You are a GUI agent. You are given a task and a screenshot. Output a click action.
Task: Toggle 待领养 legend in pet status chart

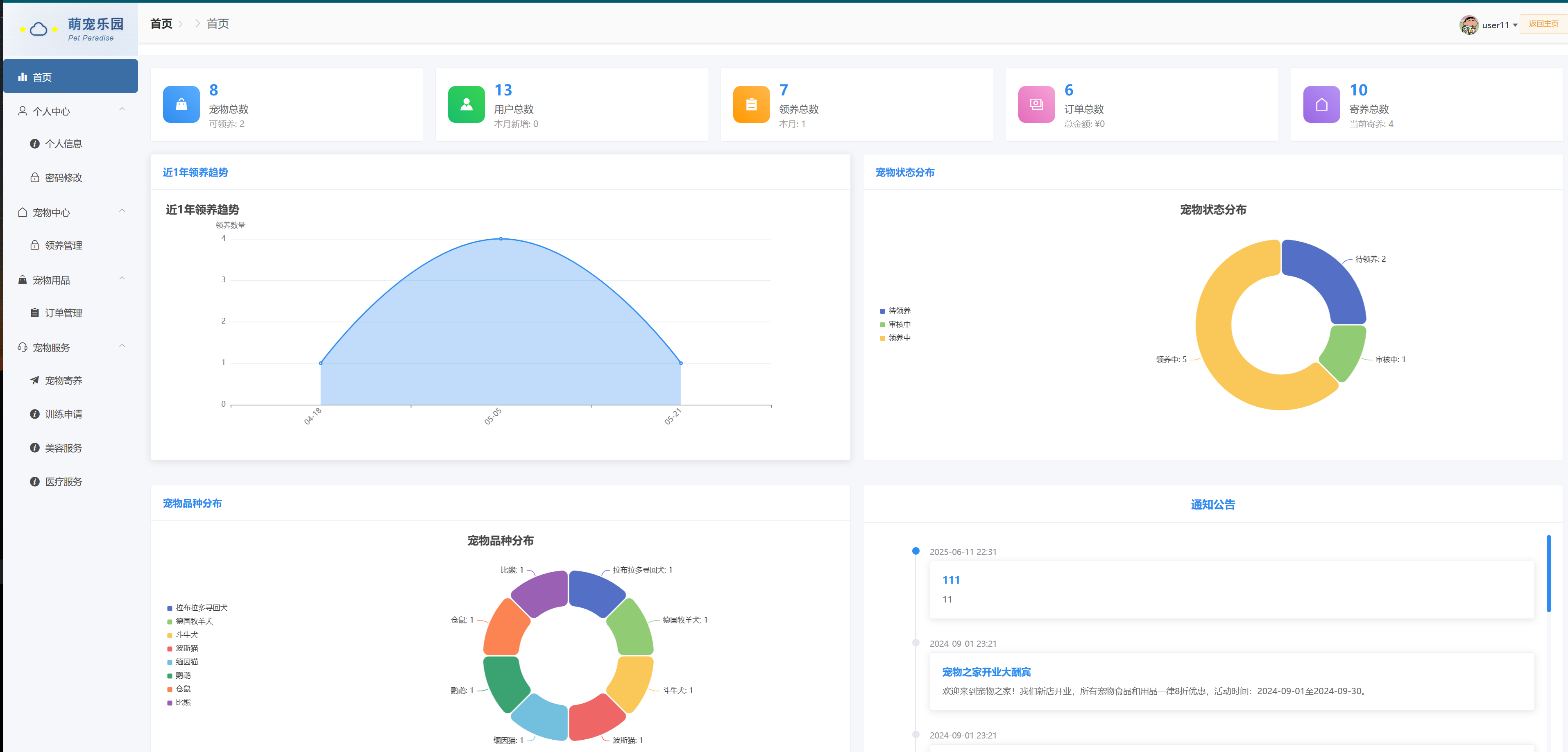(x=895, y=311)
